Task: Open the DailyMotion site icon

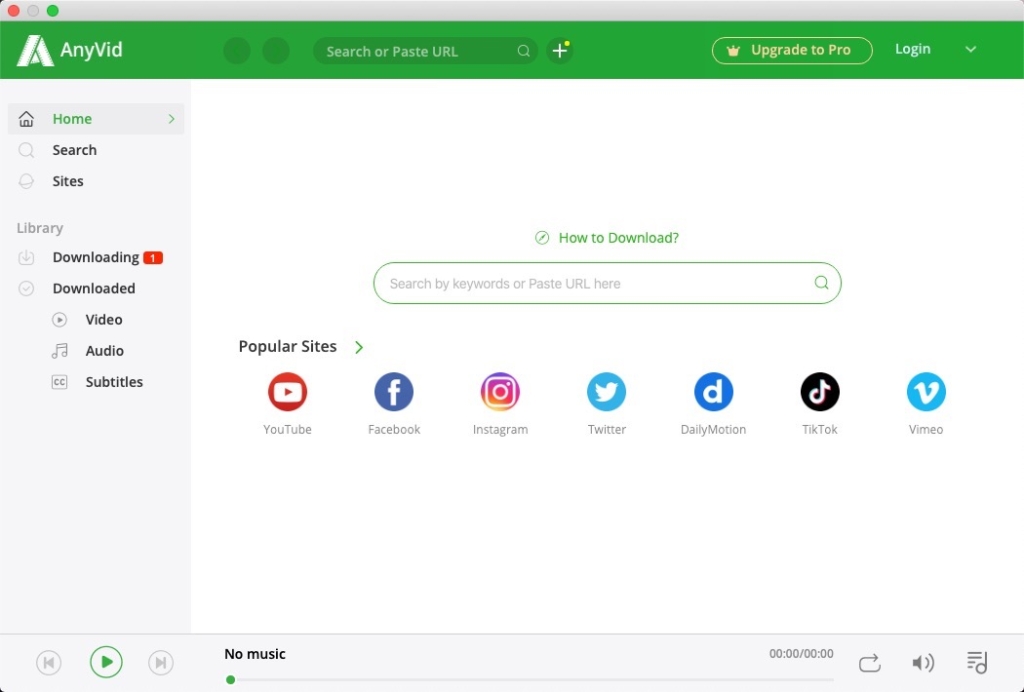Action: 713,392
